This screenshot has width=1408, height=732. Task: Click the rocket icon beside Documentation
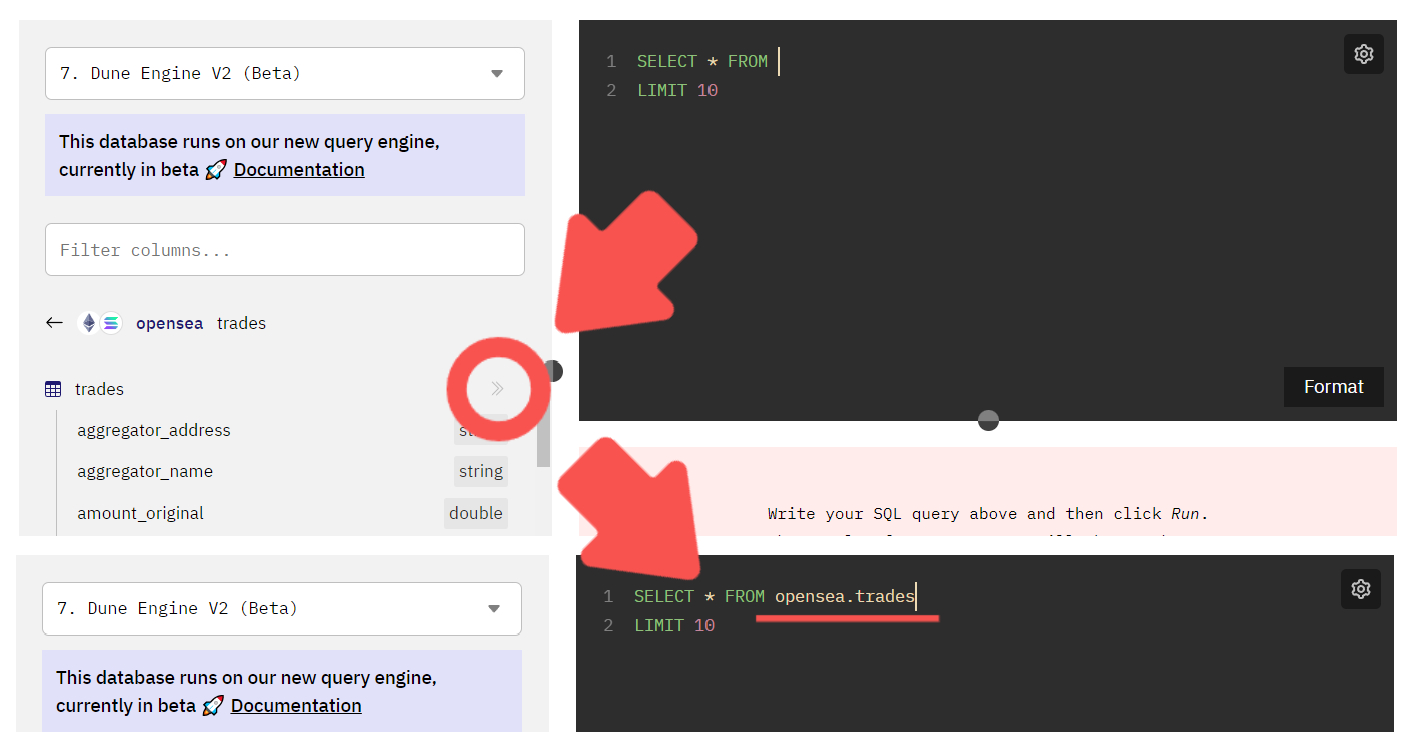216,169
